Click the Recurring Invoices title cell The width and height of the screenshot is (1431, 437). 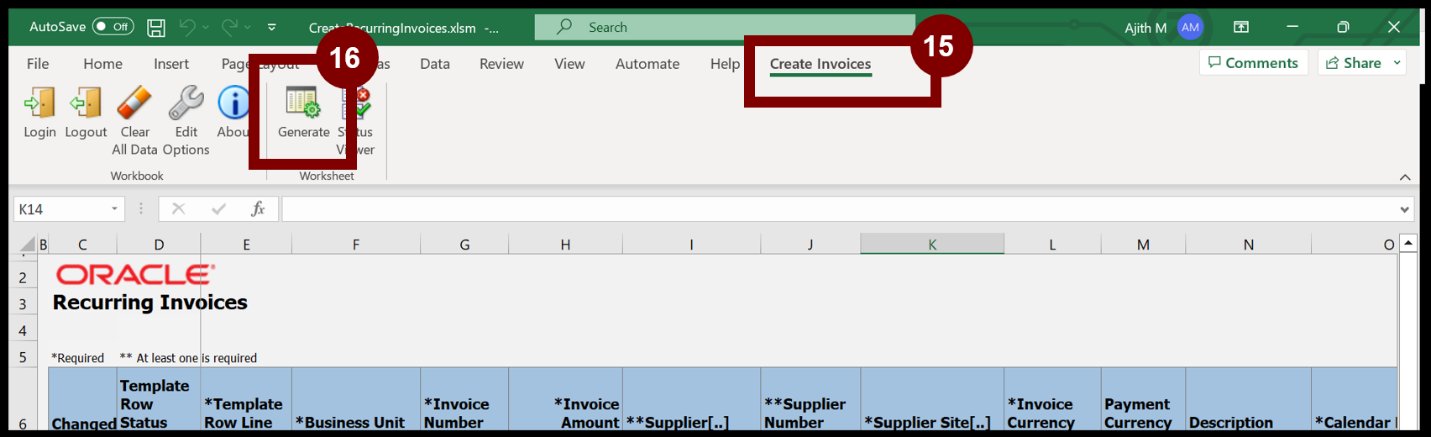[x=150, y=302]
